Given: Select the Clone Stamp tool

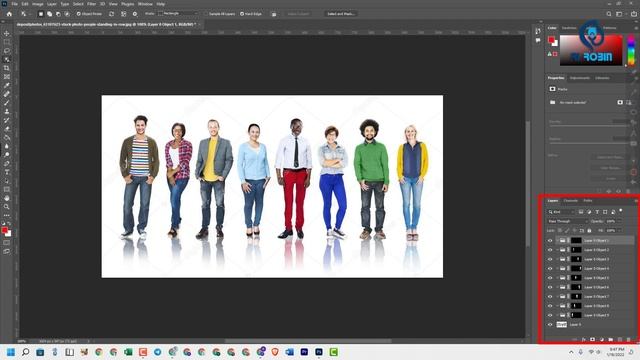Looking at the screenshot, I should (7, 111).
